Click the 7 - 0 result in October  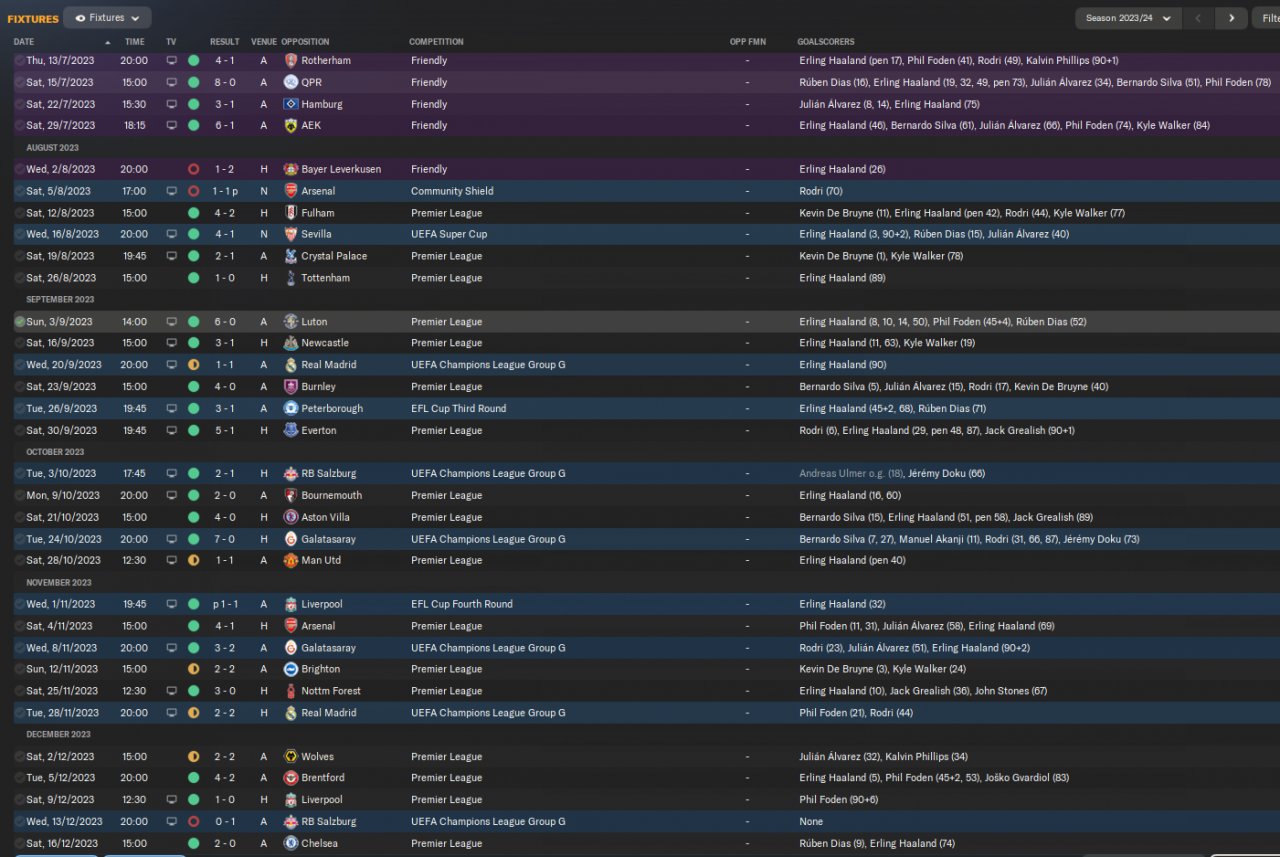click(x=225, y=540)
